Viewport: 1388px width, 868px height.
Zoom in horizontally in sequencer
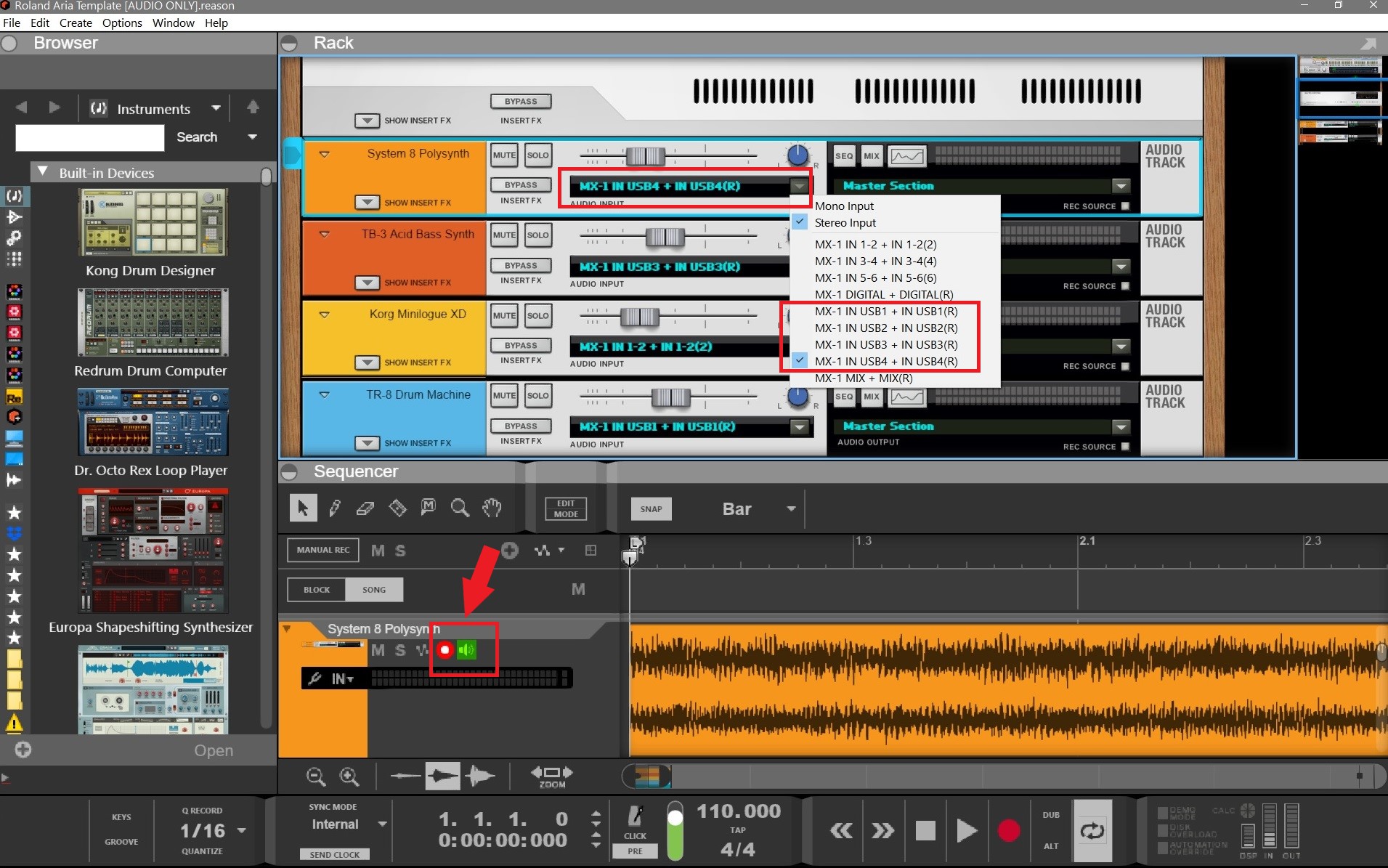349,776
